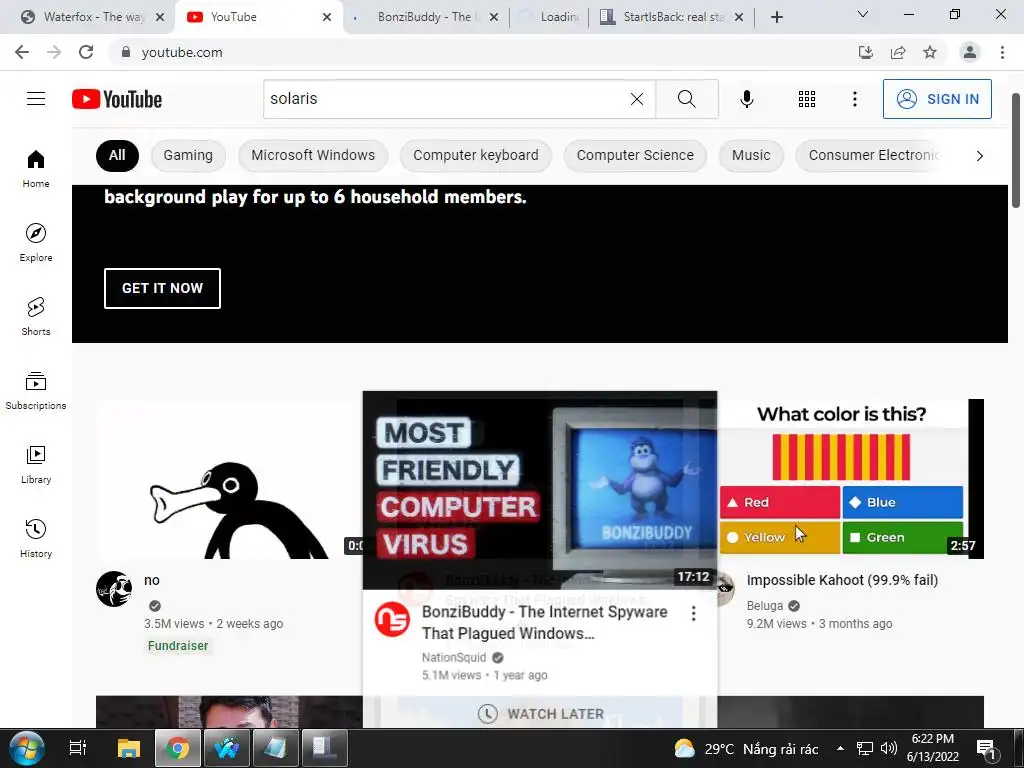Select the Computer Science filter chip
This screenshot has width=1024, height=768.
[635, 155]
